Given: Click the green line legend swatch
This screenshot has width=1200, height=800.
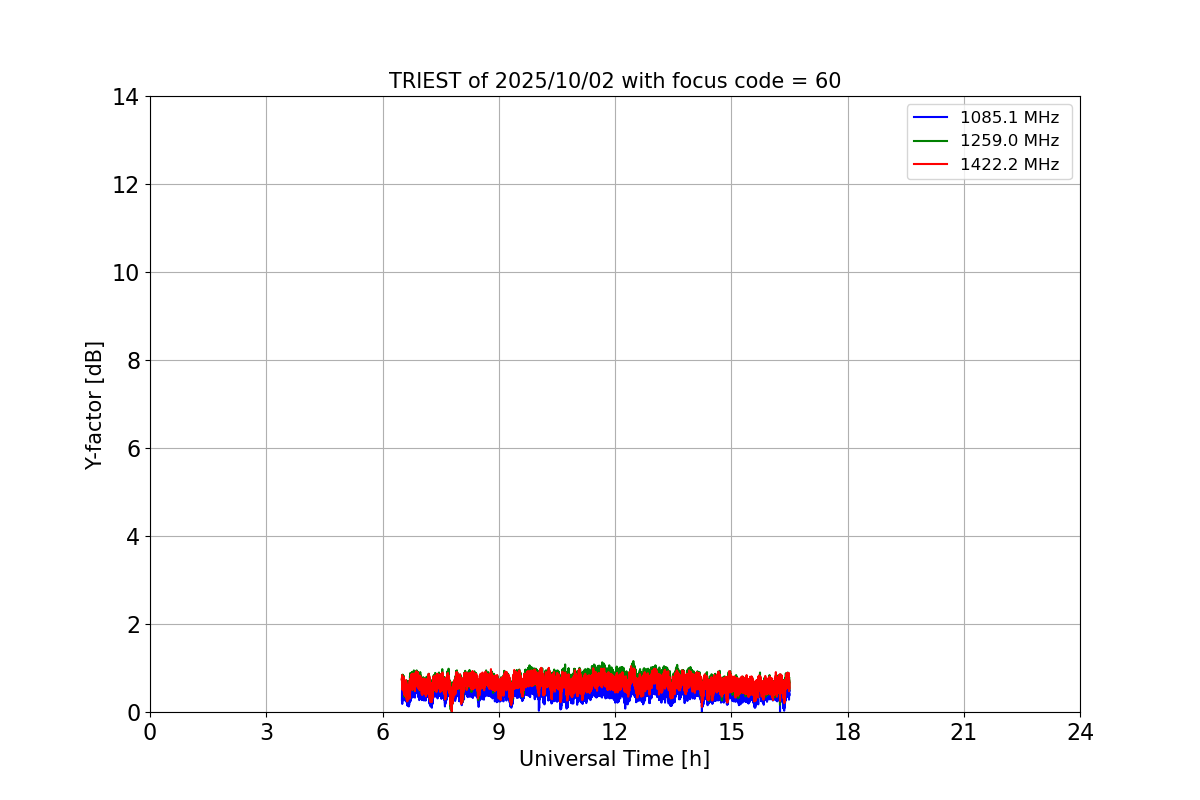Looking at the screenshot, I should click(x=931, y=141).
